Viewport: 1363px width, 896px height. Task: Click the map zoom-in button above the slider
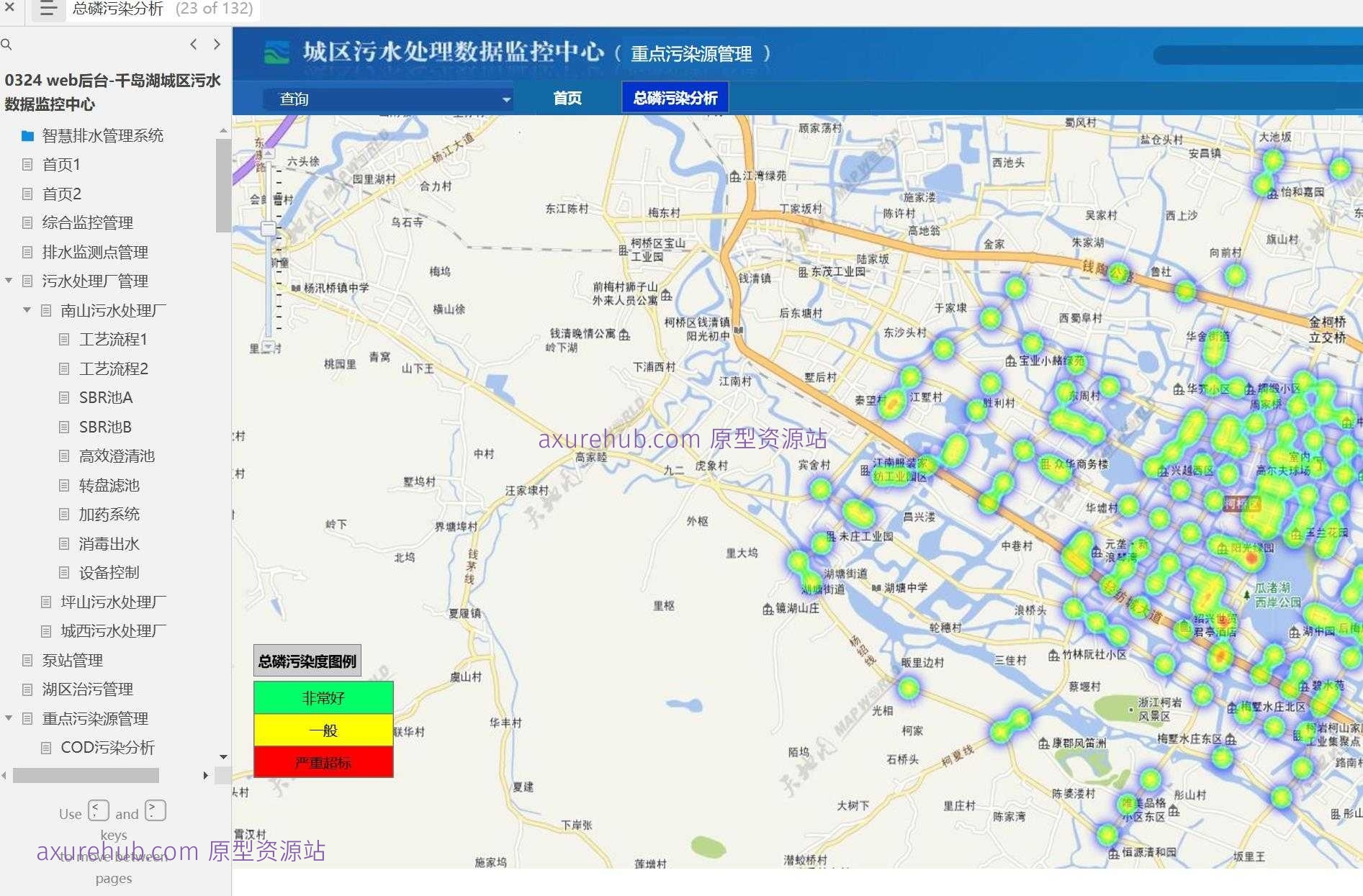(x=268, y=153)
